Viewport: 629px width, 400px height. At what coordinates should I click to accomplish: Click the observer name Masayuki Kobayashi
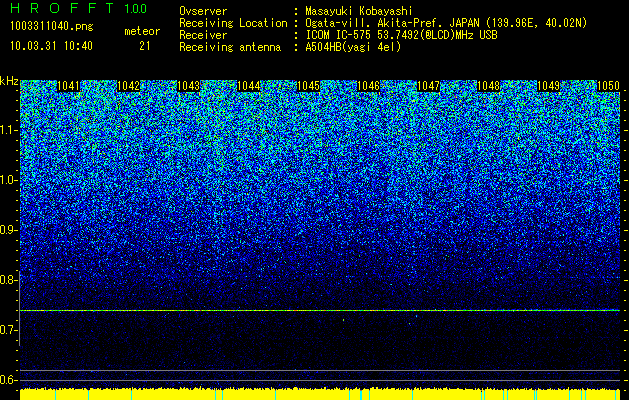point(359,11)
